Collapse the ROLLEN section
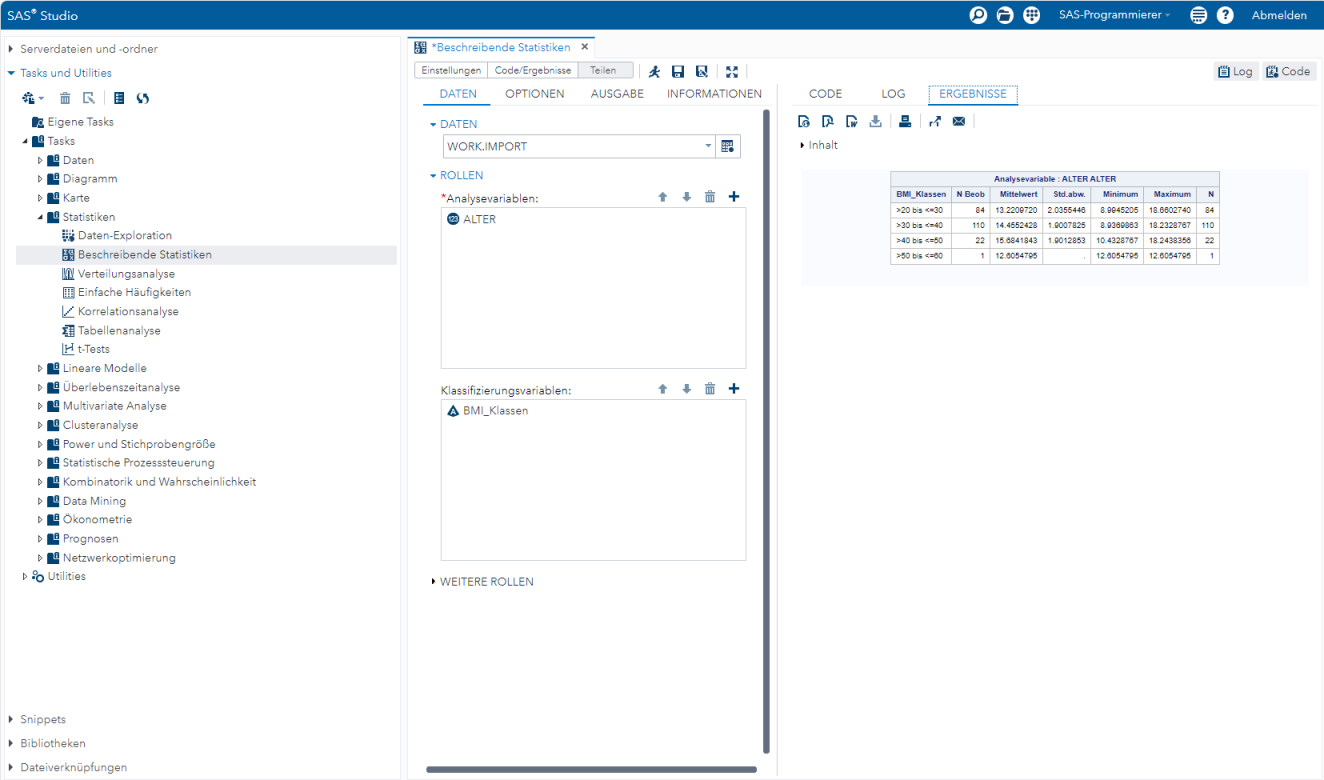Screen dimensions: 1324x780 pos(433,175)
